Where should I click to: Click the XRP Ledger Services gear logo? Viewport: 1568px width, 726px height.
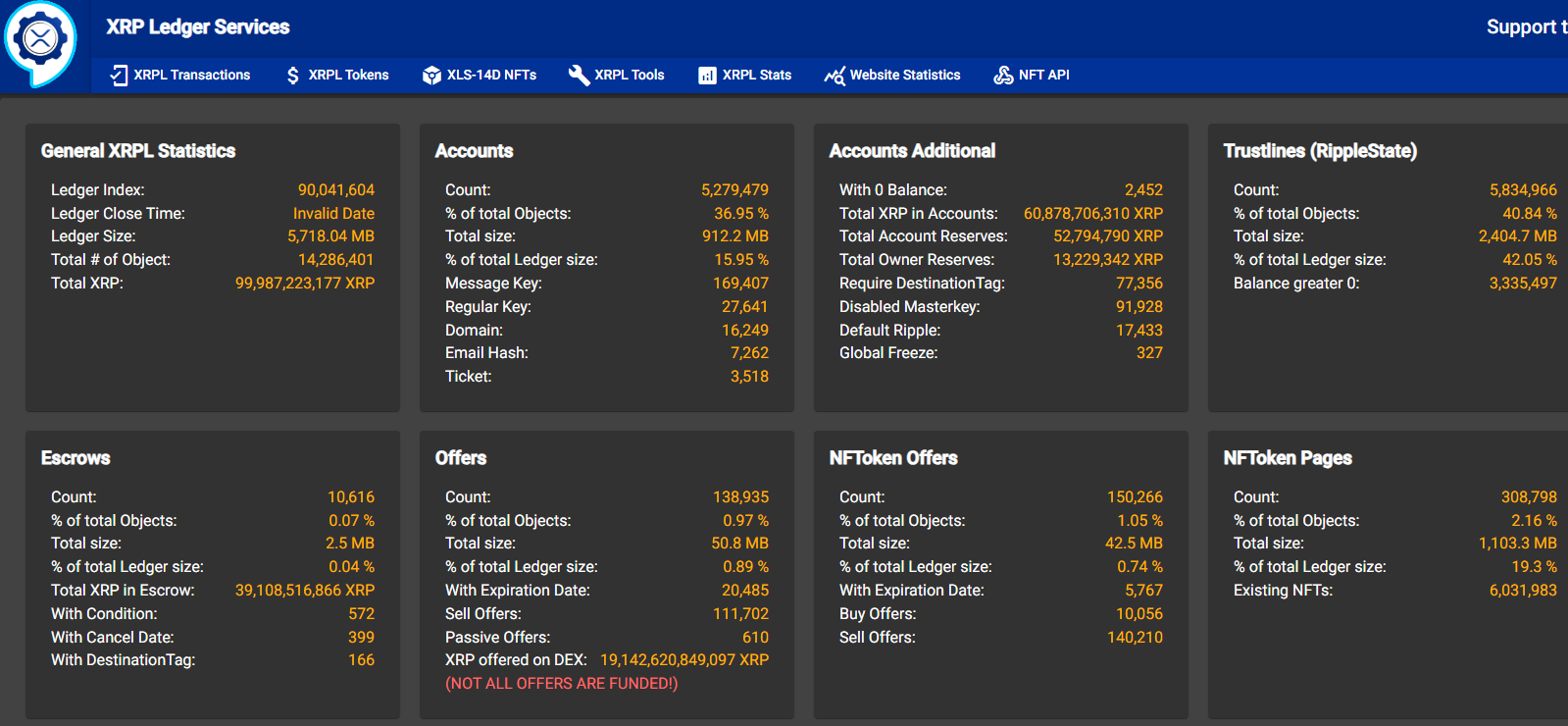pyautogui.click(x=40, y=41)
